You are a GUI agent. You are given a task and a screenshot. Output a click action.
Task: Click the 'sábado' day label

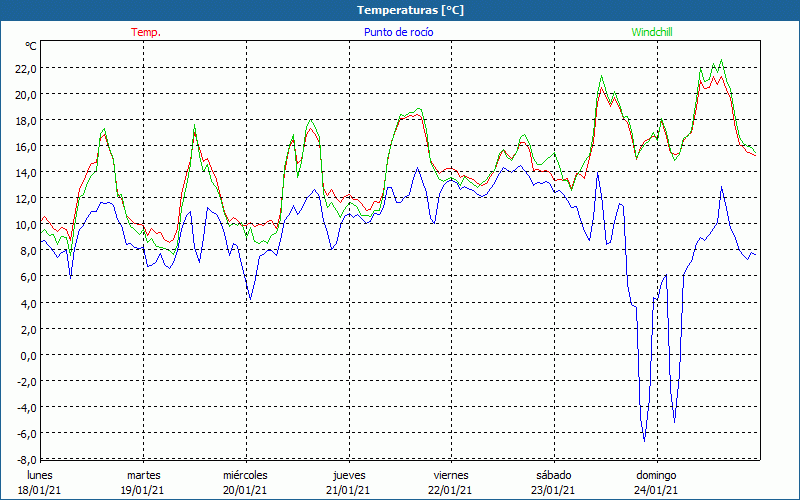[554, 475]
